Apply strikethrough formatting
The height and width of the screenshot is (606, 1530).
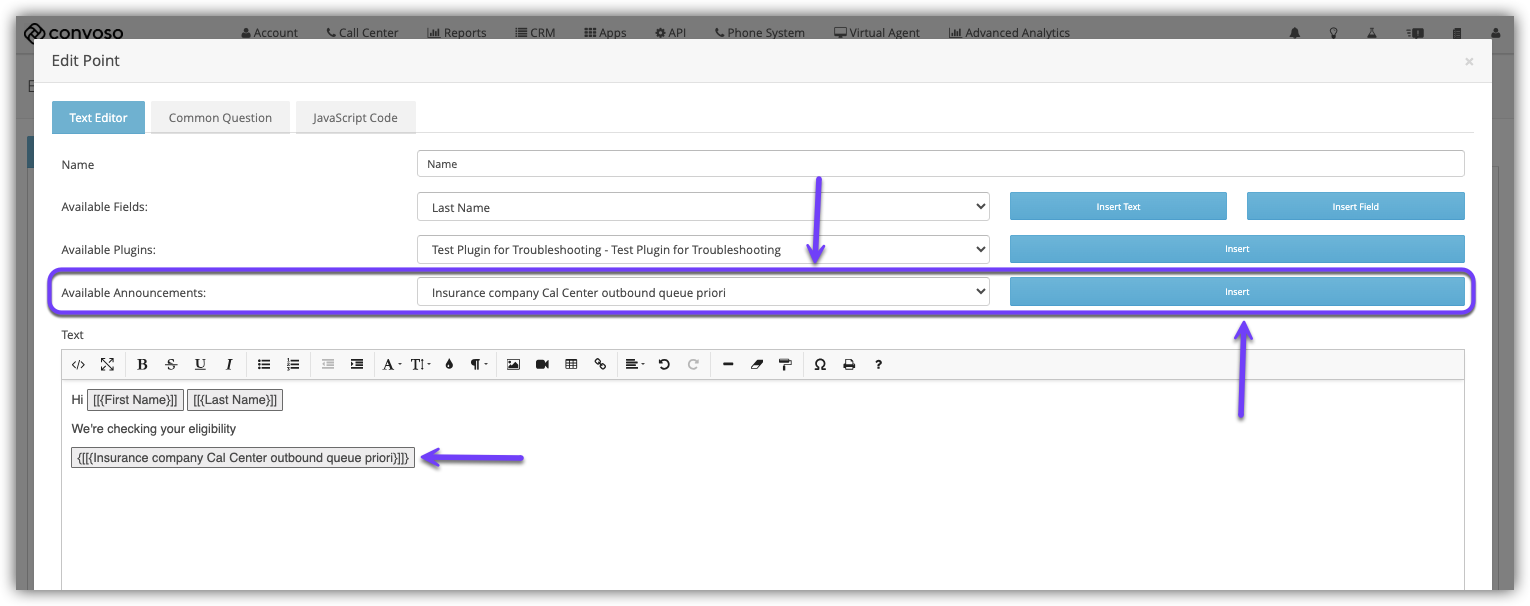(171, 365)
